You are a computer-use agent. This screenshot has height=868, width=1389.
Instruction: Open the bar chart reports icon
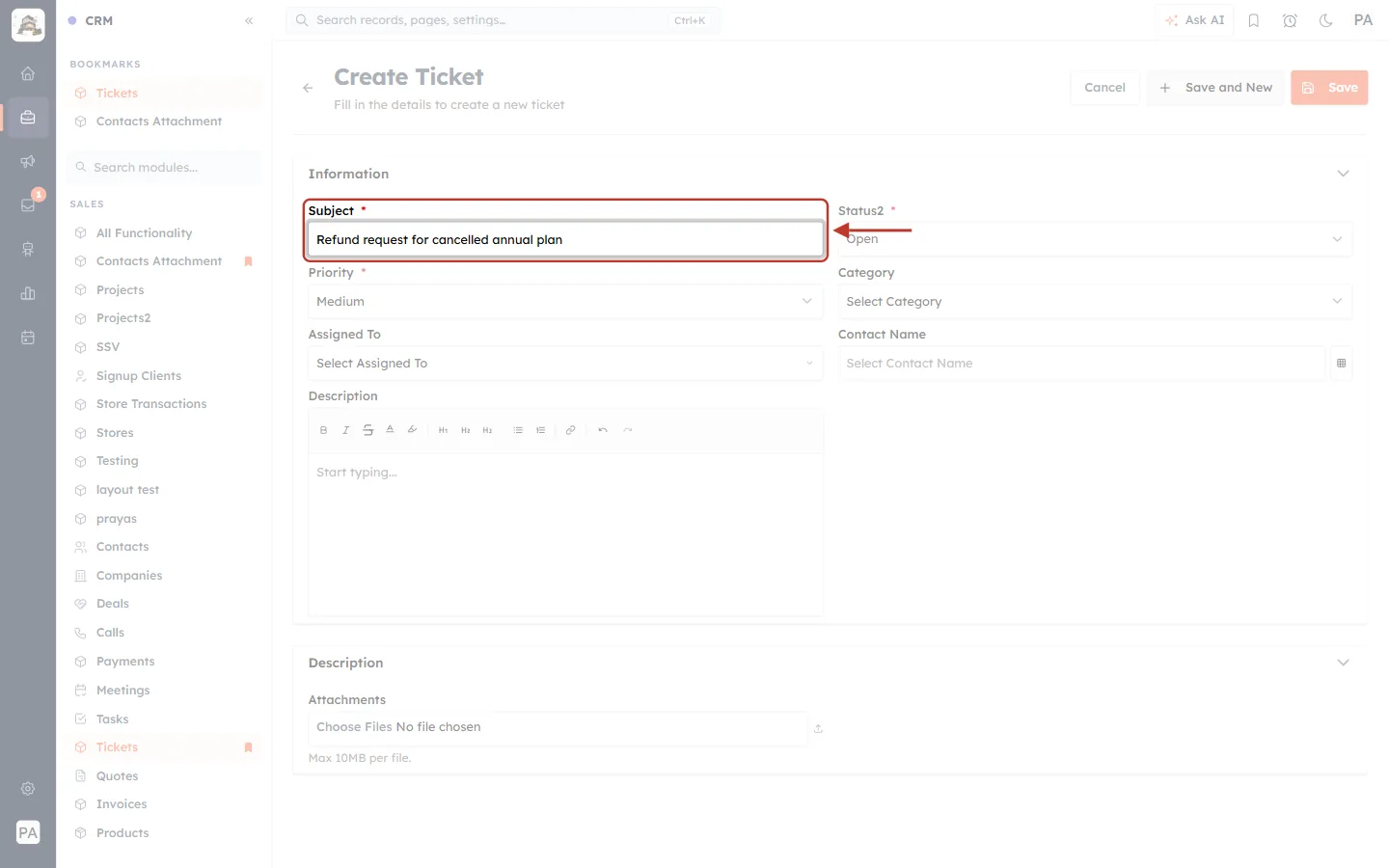[x=28, y=293]
